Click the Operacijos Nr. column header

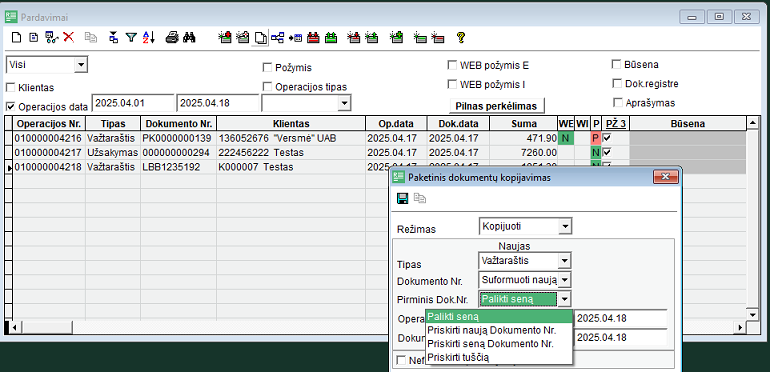(x=49, y=124)
